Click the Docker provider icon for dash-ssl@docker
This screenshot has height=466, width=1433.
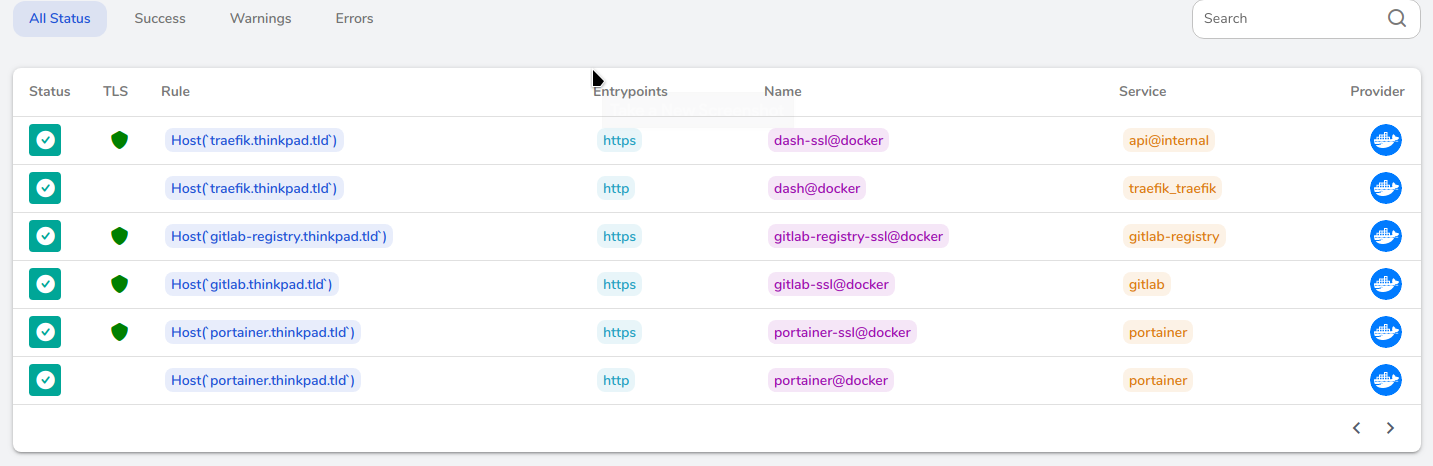1385,140
